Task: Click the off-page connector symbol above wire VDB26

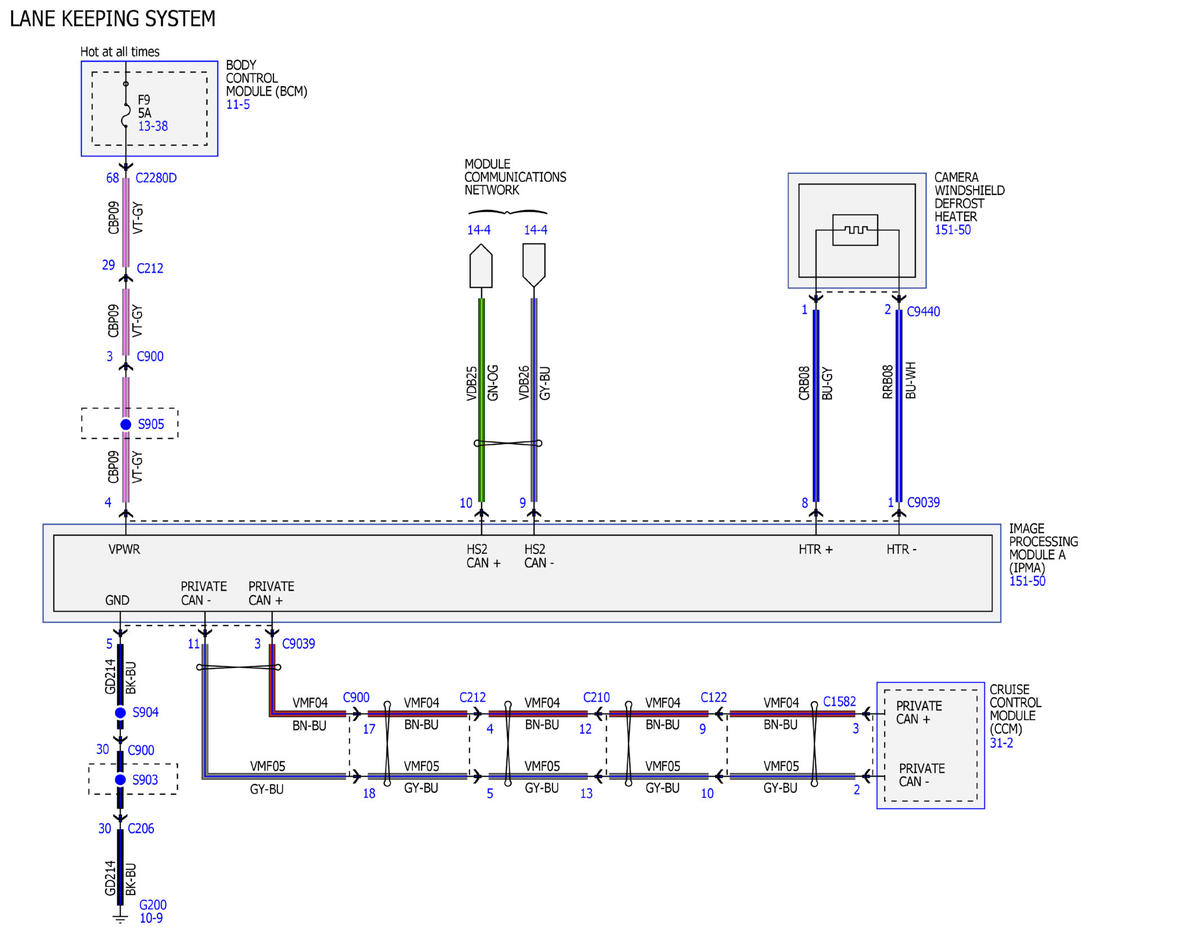Action: pos(535,267)
